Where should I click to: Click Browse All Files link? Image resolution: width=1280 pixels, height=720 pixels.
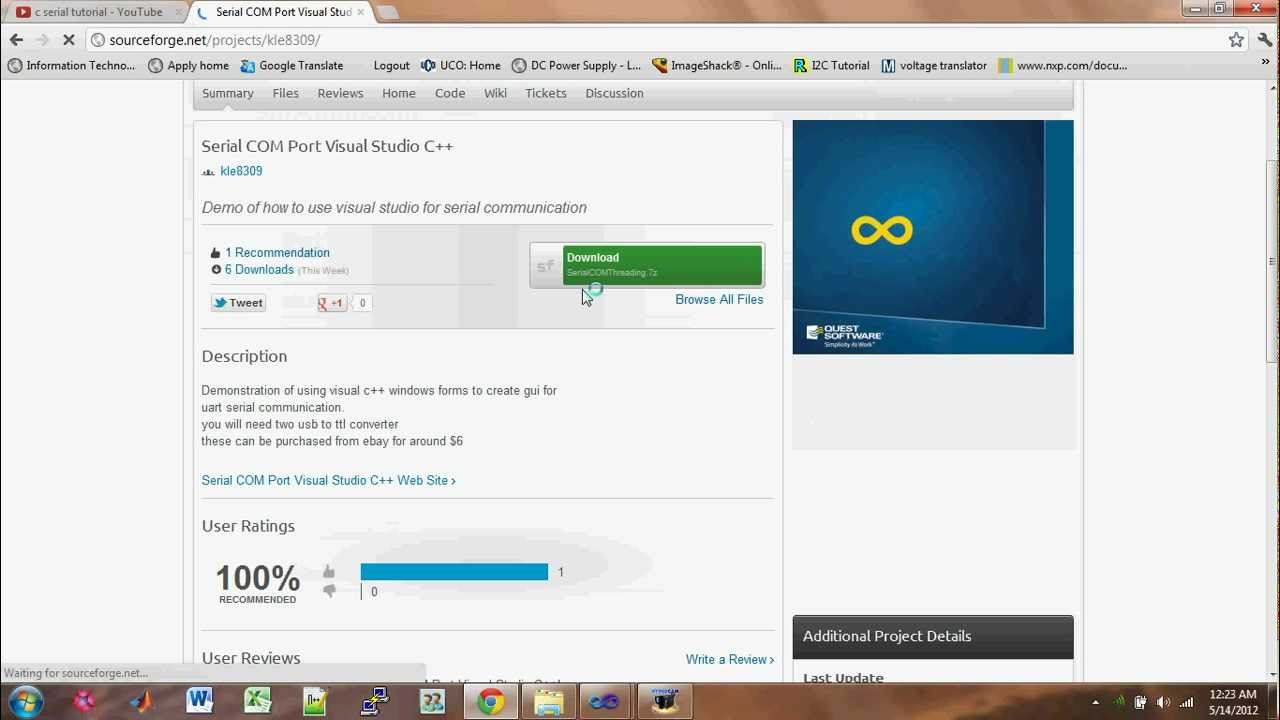click(719, 299)
